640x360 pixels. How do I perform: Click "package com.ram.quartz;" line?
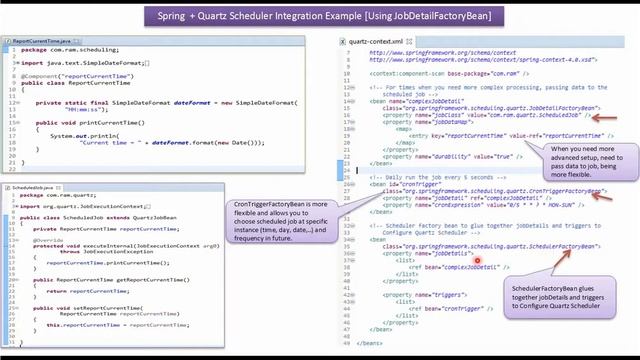point(58,195)
